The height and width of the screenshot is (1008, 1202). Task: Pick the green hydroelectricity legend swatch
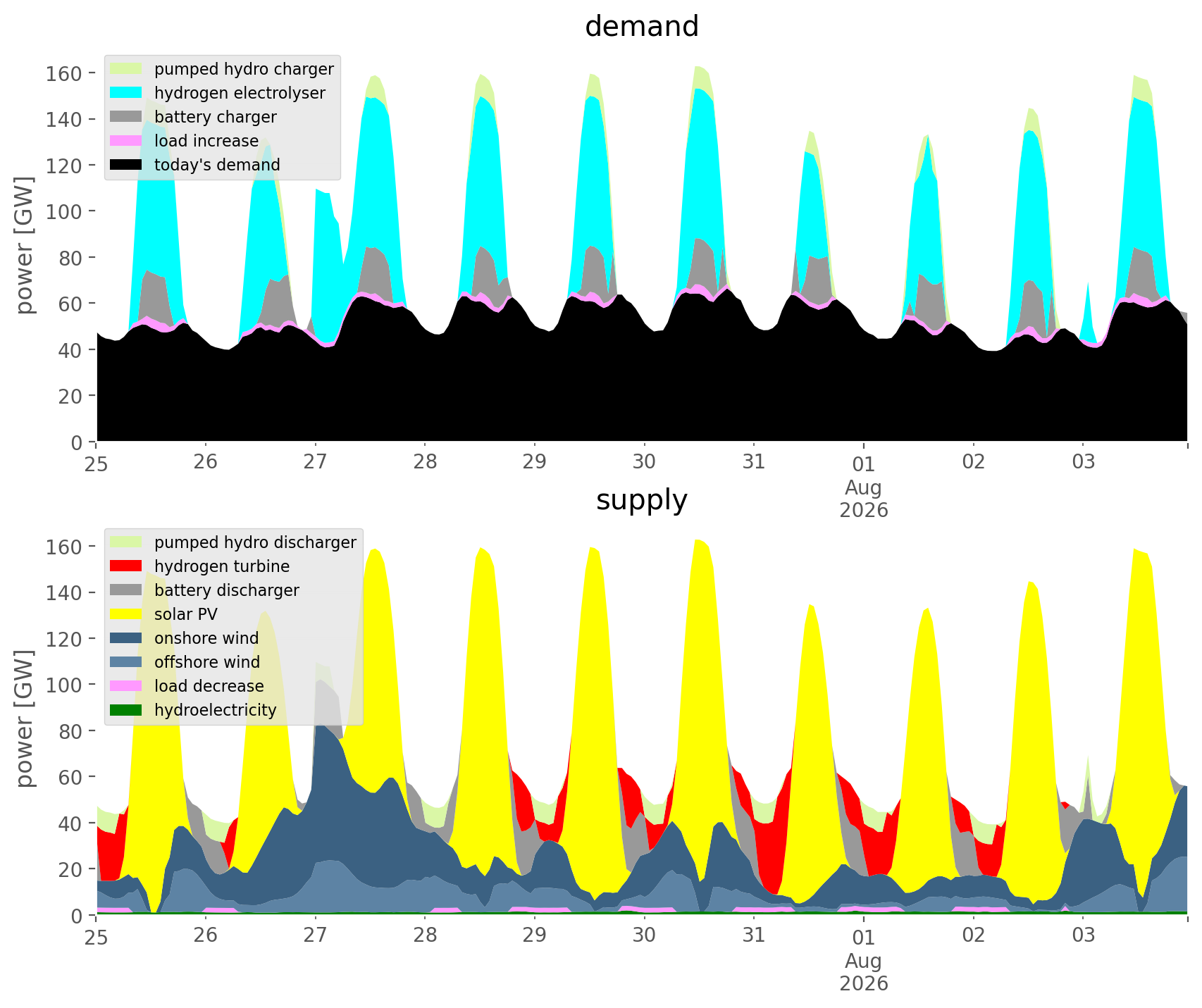tap(128, 710)
